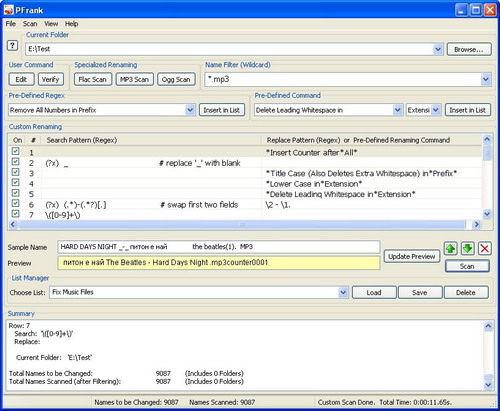Click the Custom Renaming horizontal scrollbar
This screenshot has width=500, height=411.
(x=242, y=224)
